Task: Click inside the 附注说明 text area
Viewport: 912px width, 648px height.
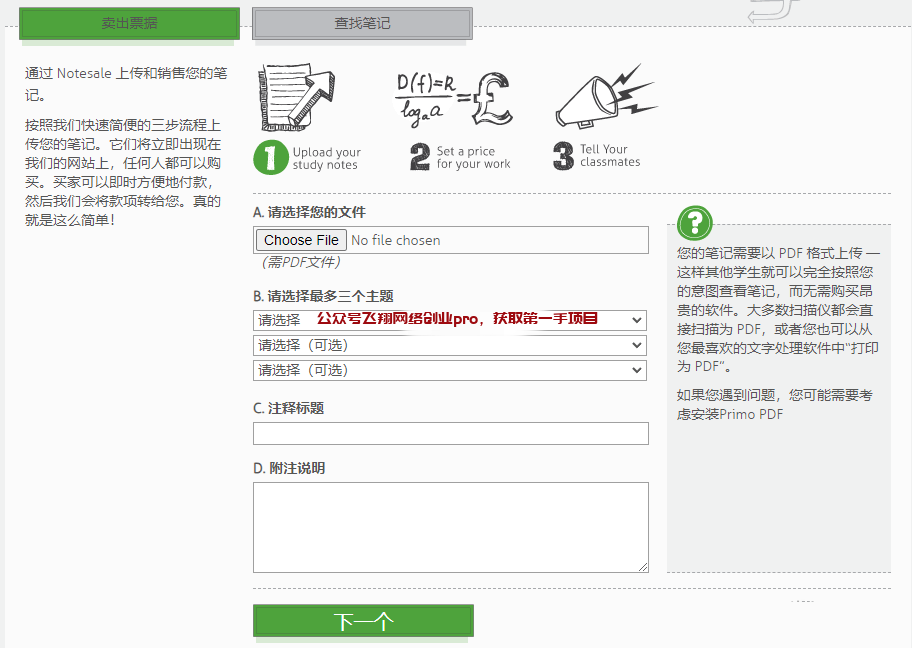Action: pos(450,526)
